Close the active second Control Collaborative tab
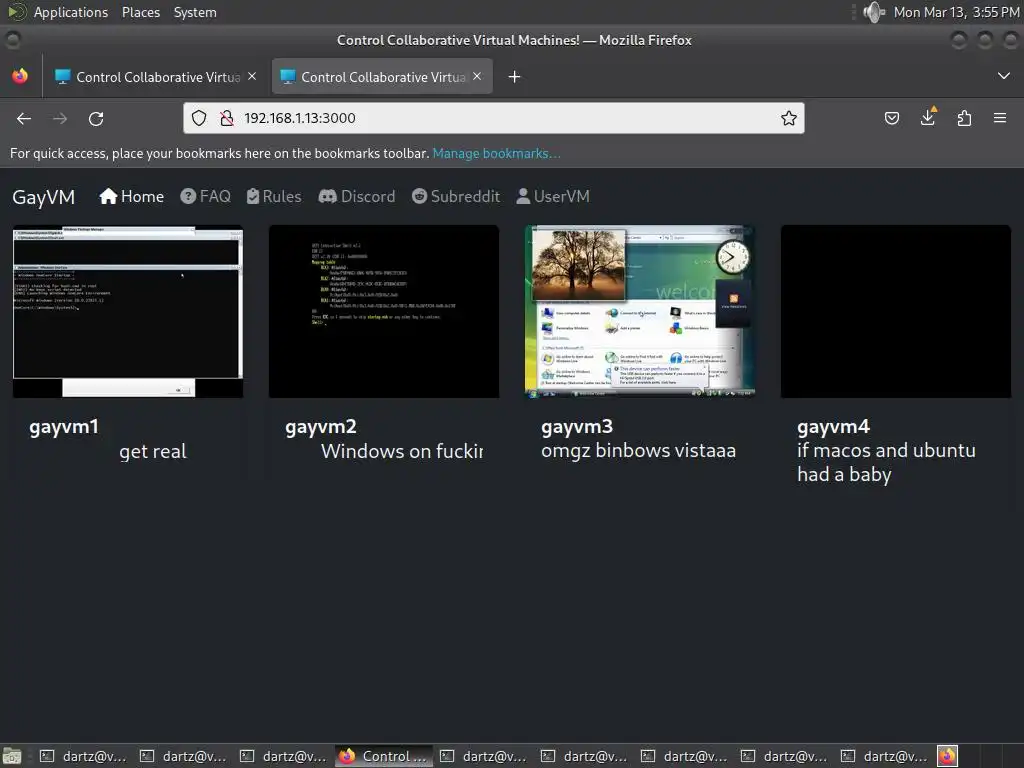The image size is (1024, 768). click(477, 76)
